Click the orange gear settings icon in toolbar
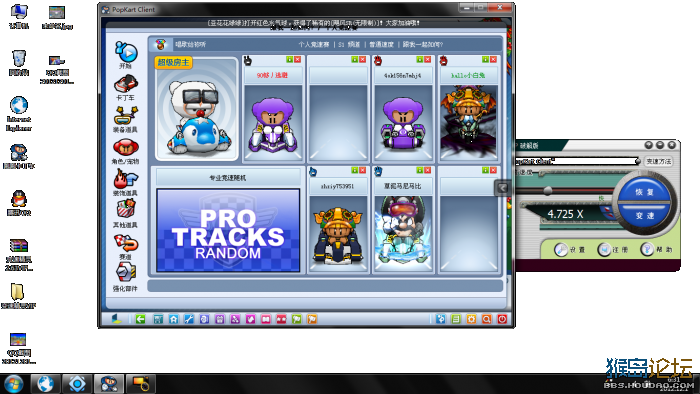 471,319
